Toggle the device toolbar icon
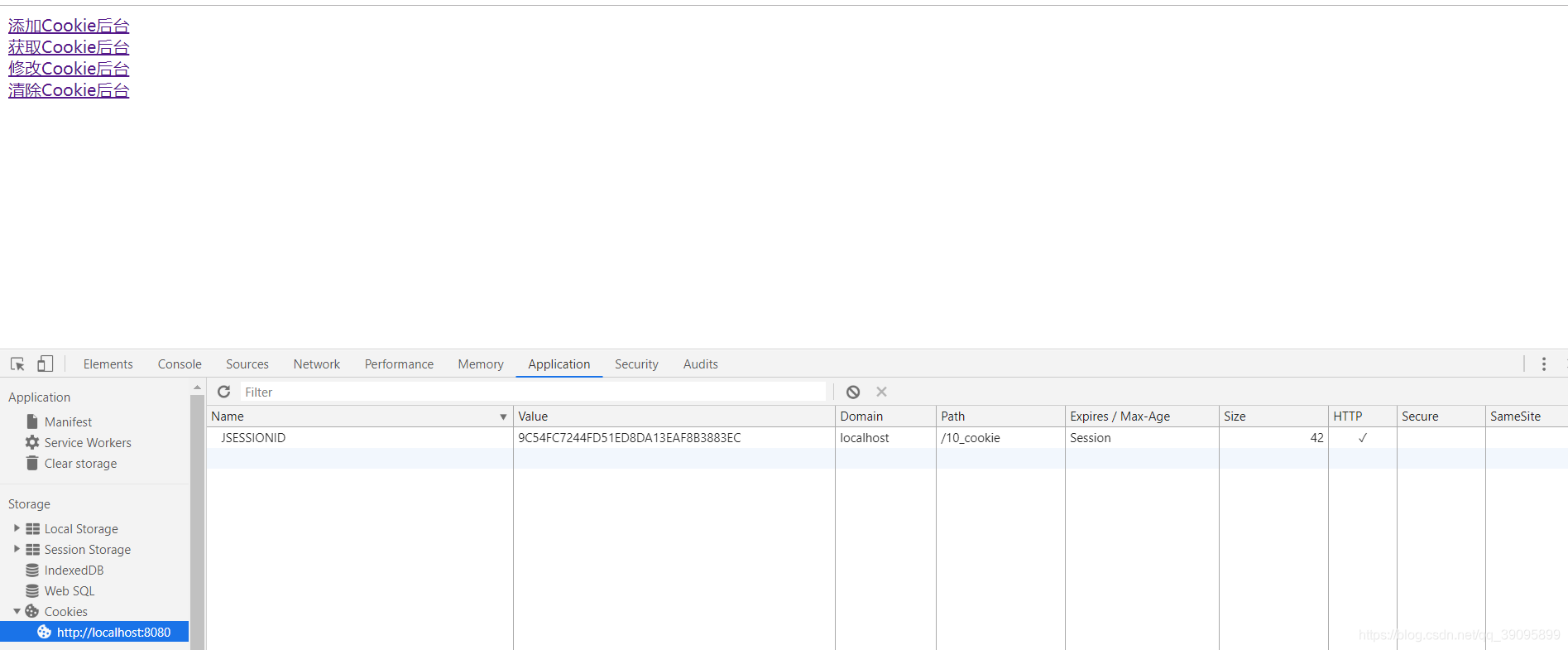This screenshot has width=1568, height=650. 46,364
